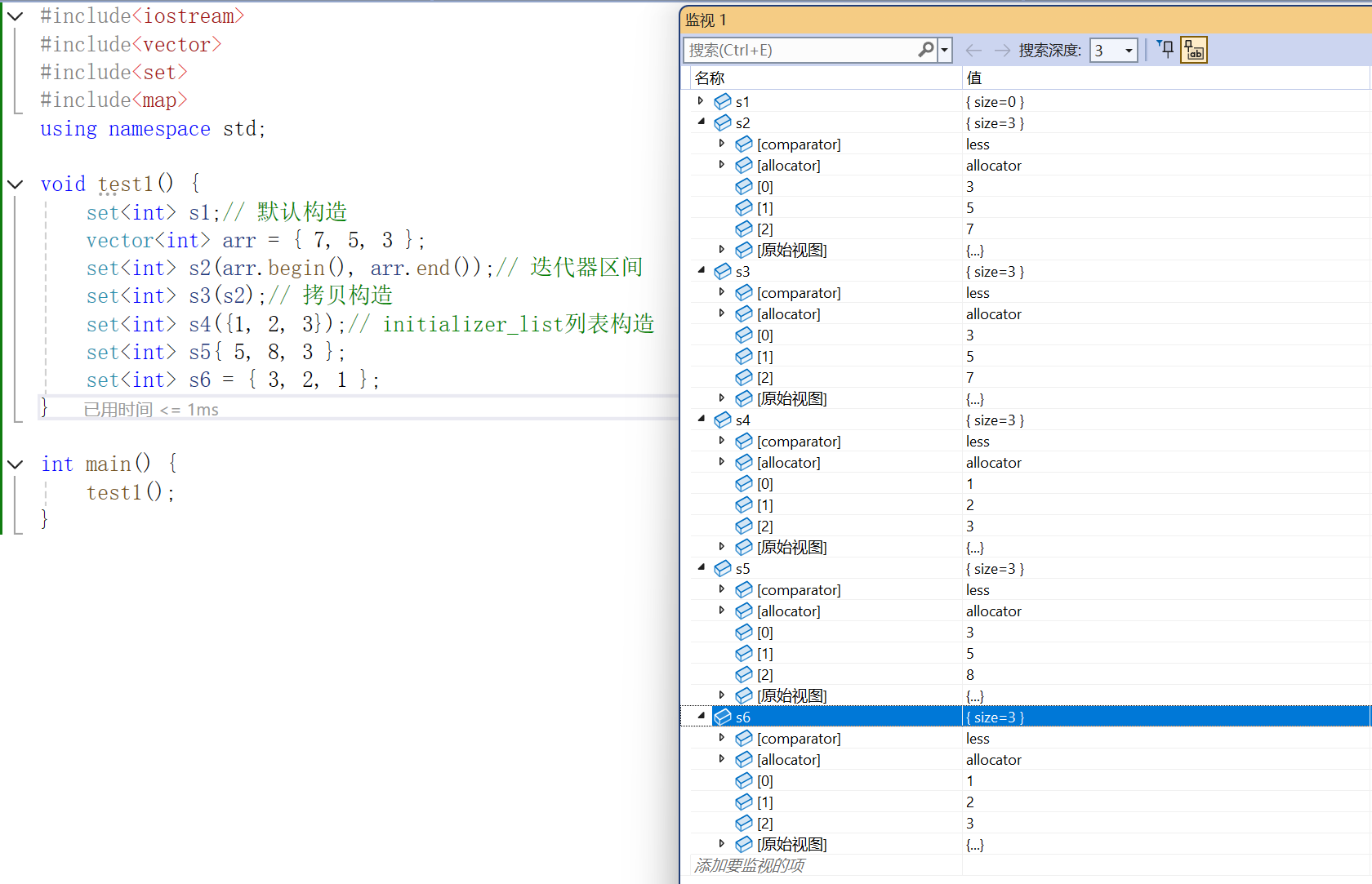1372x884 pixels.
Task: Select value less of s6 [comparator]
Action: [x=978, y=738]
